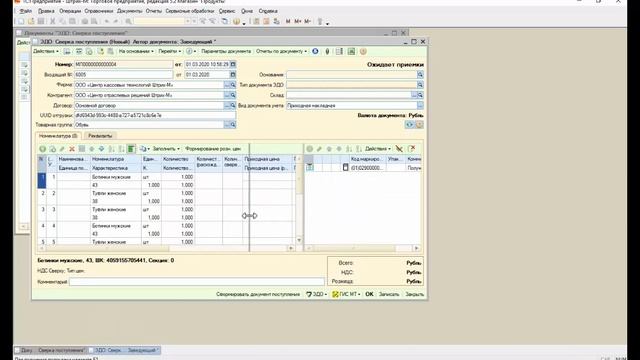
Task: Click the paperclip attachment icon in document toolbar
Action: click(327, 51)
